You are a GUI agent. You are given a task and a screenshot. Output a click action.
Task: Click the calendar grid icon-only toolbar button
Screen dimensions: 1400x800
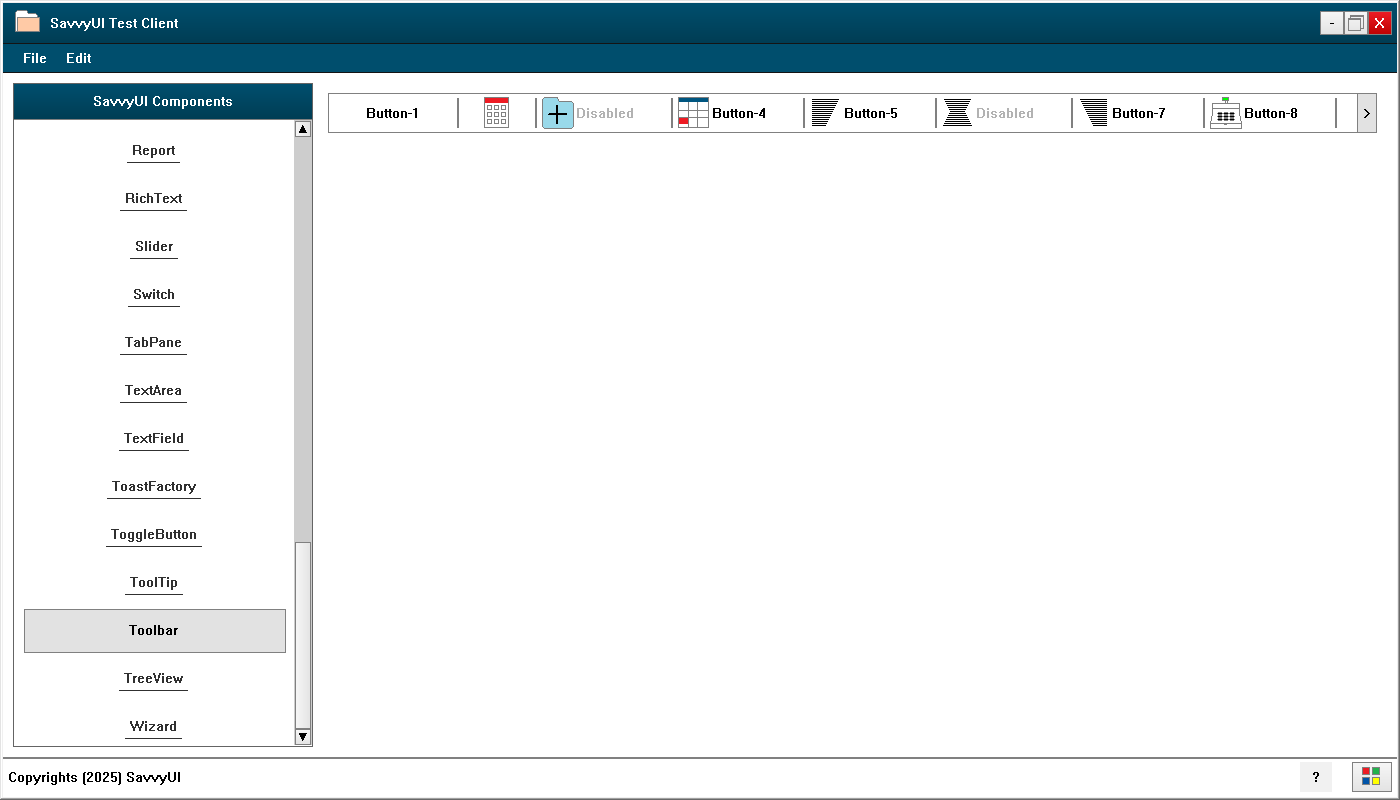(x=495, y=113)
